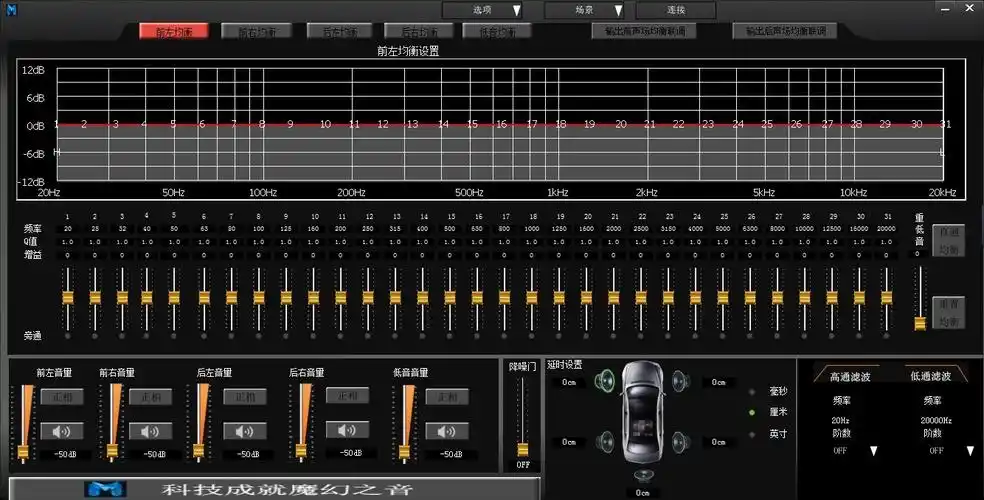The height and width of the screenshot is (500, 984).
Task: Mute the 前左音量 channel speaker button
Action: pos(61,431)
